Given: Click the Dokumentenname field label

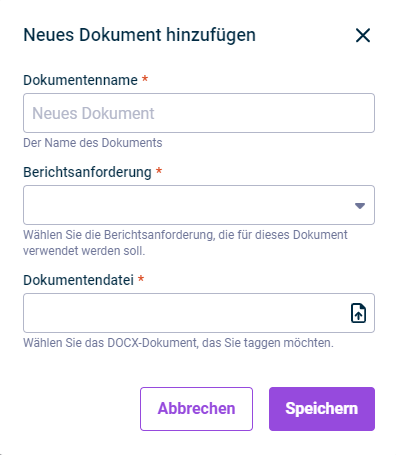Looking at the screenshot, I should click(80, 80).
